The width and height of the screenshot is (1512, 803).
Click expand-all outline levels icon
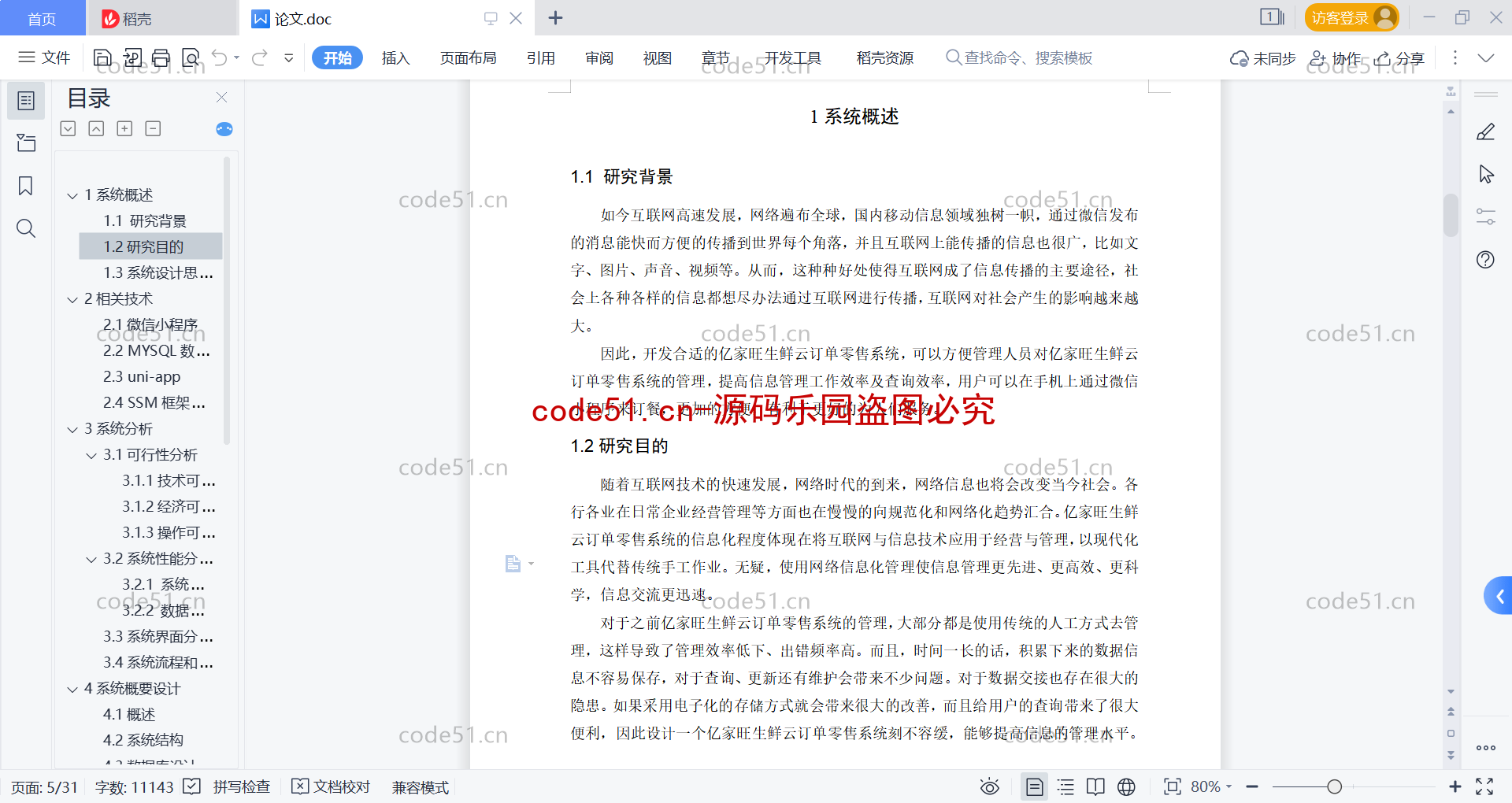68,128
